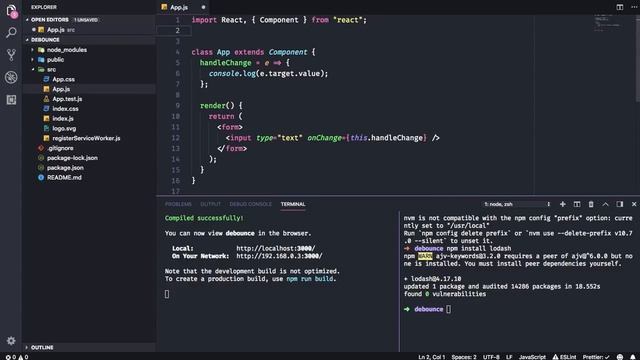Screen dimensions: 640x360
Task: Click the http://localhost:3000/ link in terminal
Action: (276, 248)
